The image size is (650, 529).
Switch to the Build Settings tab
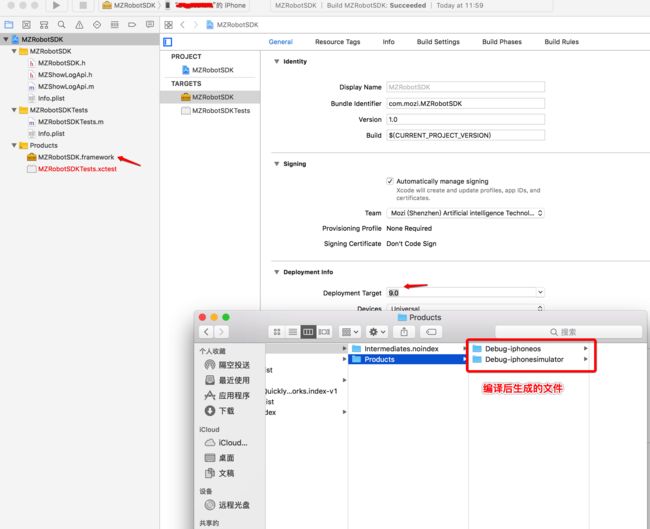coord(438,42)
